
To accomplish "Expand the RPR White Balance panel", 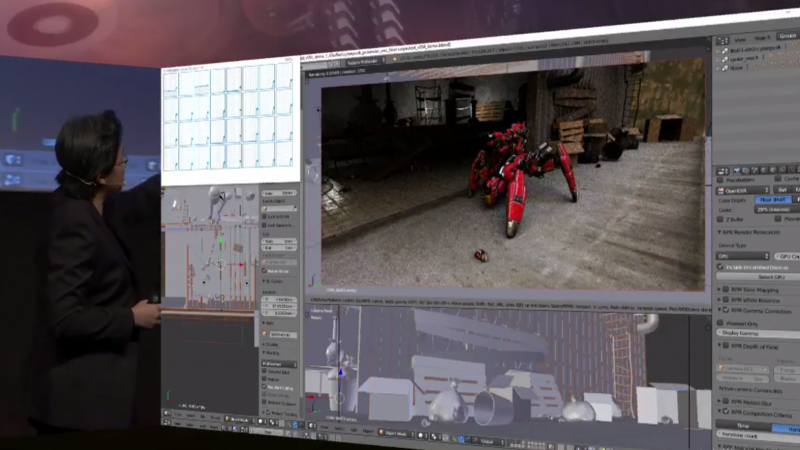I will (x=757, y=300).
